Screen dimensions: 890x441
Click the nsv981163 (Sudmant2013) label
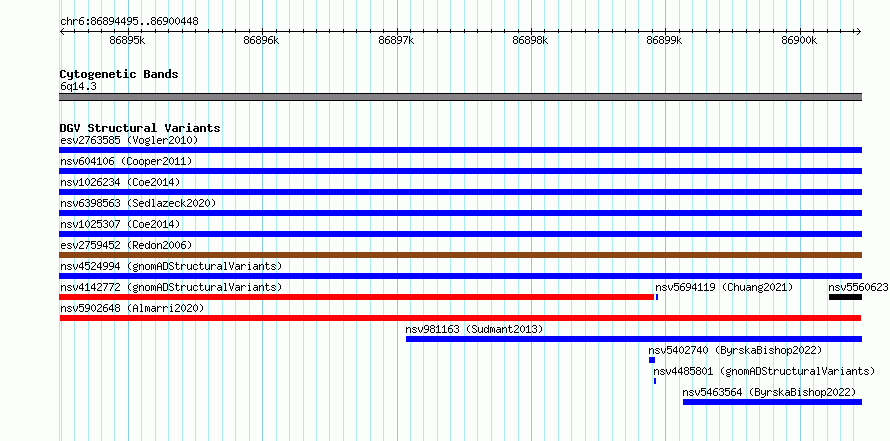[474, 329]
